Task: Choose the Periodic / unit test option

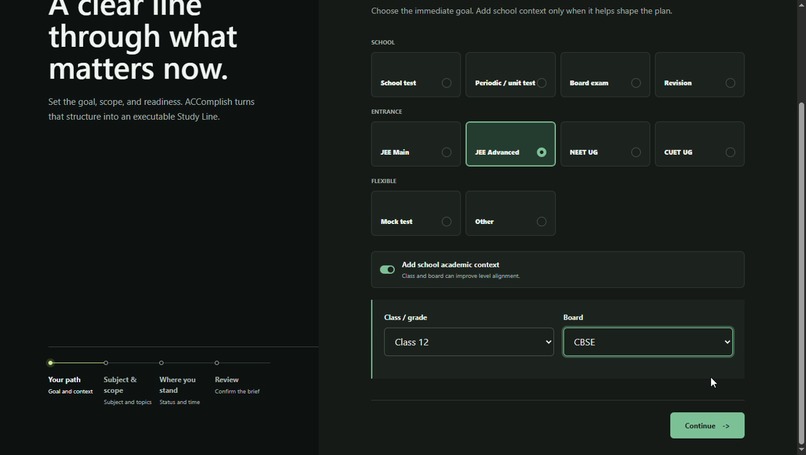Action: tap(510, 75)
